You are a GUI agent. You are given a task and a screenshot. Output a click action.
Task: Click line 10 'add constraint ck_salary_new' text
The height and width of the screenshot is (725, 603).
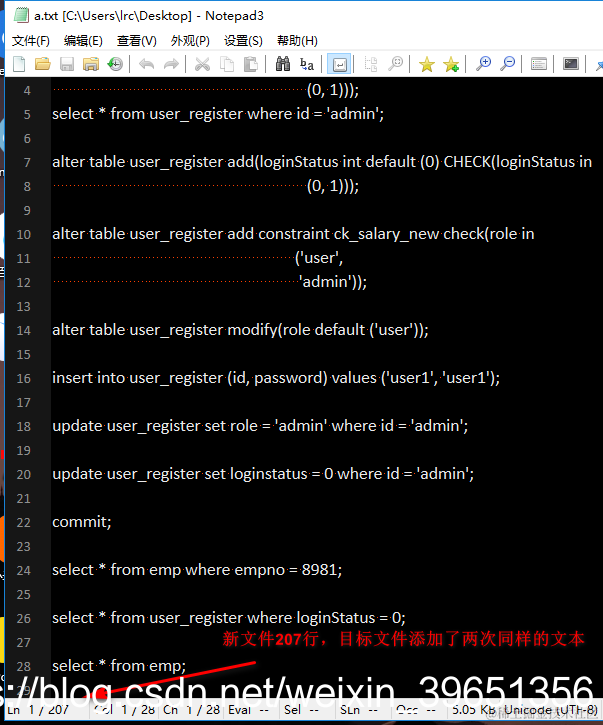[x=332, y=234]
